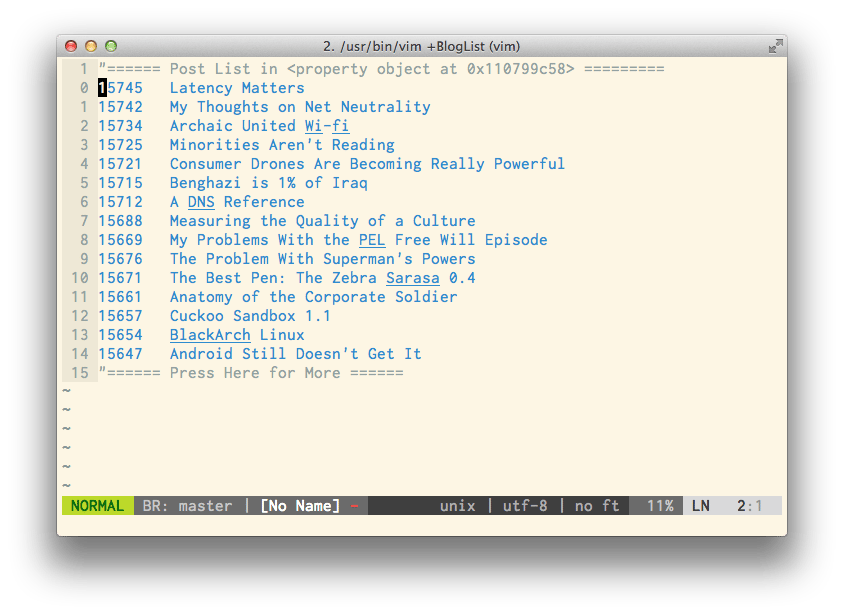
Task: Click post ID 15654
Action: [121, 335]
